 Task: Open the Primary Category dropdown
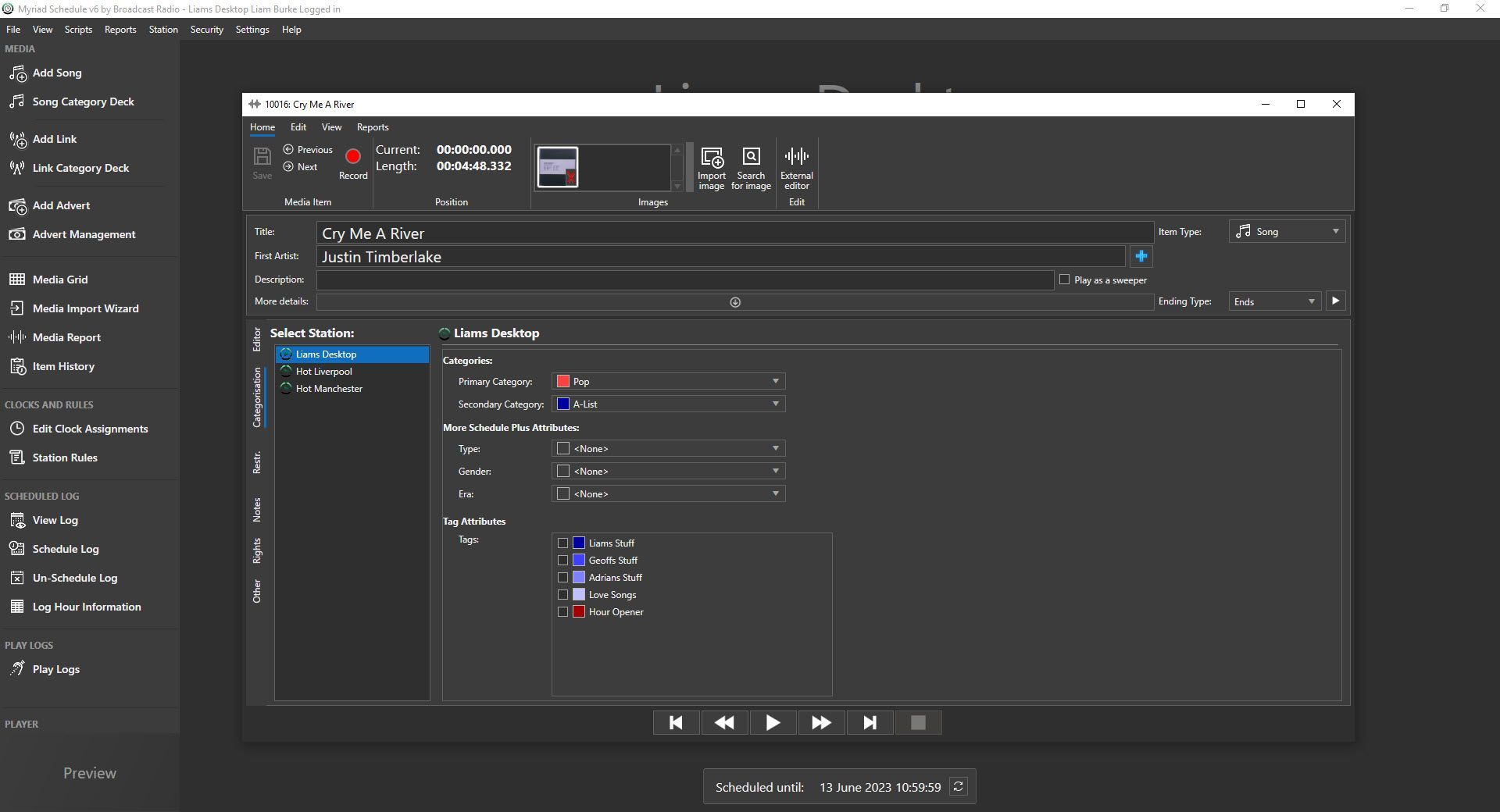click(668, 381)
